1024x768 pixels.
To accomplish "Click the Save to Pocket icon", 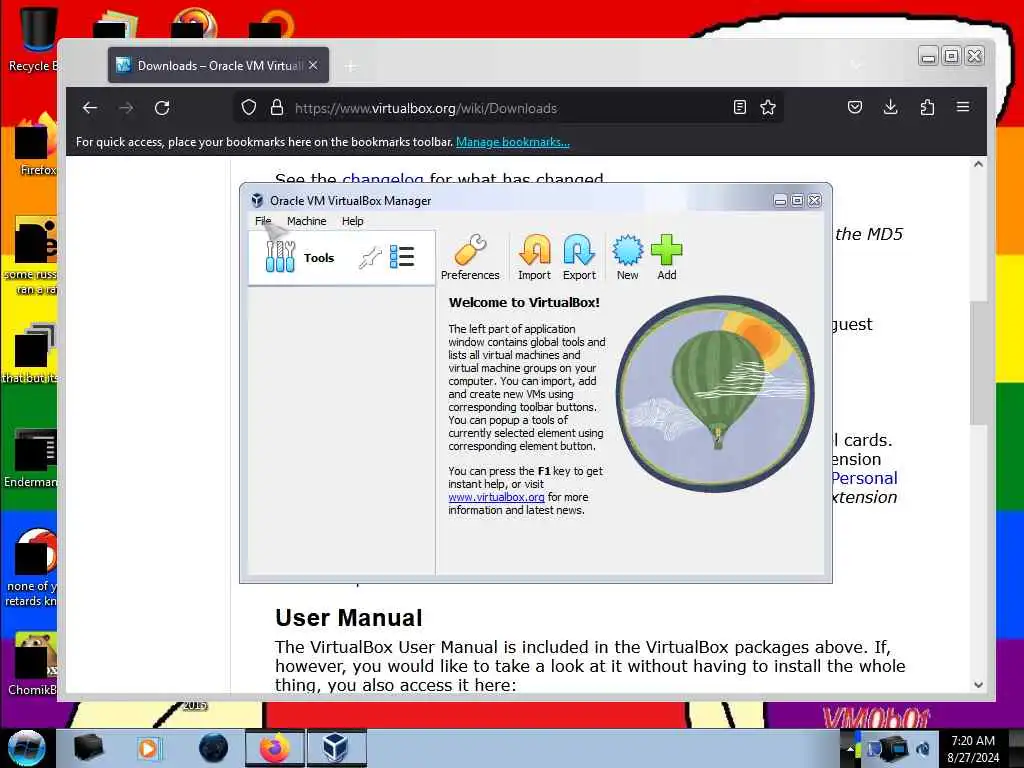I will (855, 107).
